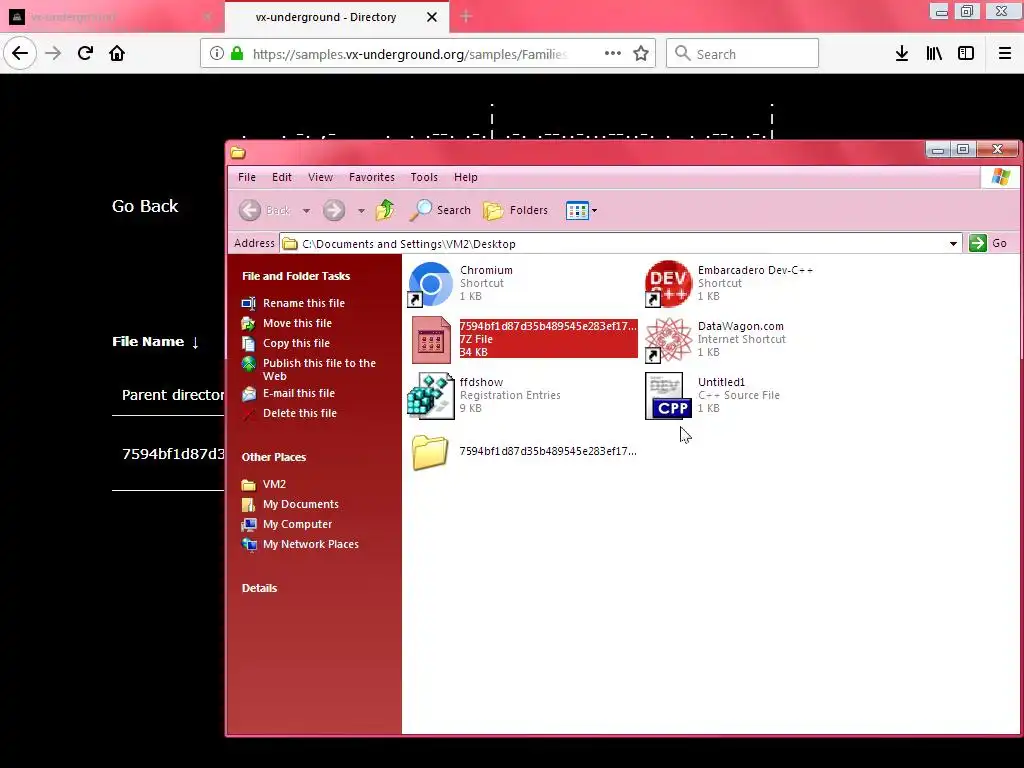Viewport: 1024px width, 768px height.
Task: Click Rename this file task
Action: (304, 303)
